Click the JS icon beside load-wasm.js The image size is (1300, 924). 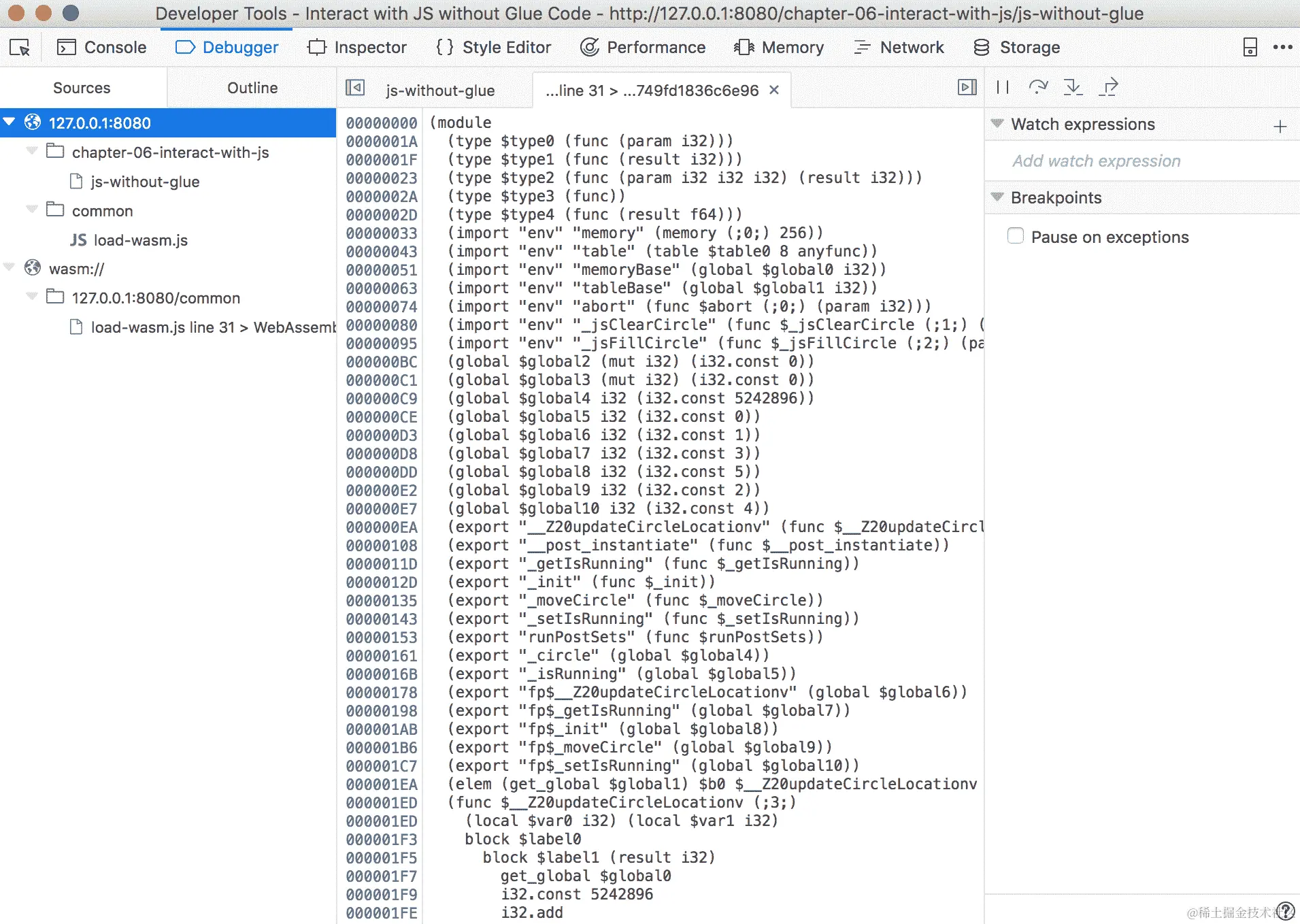click(78, 240)
